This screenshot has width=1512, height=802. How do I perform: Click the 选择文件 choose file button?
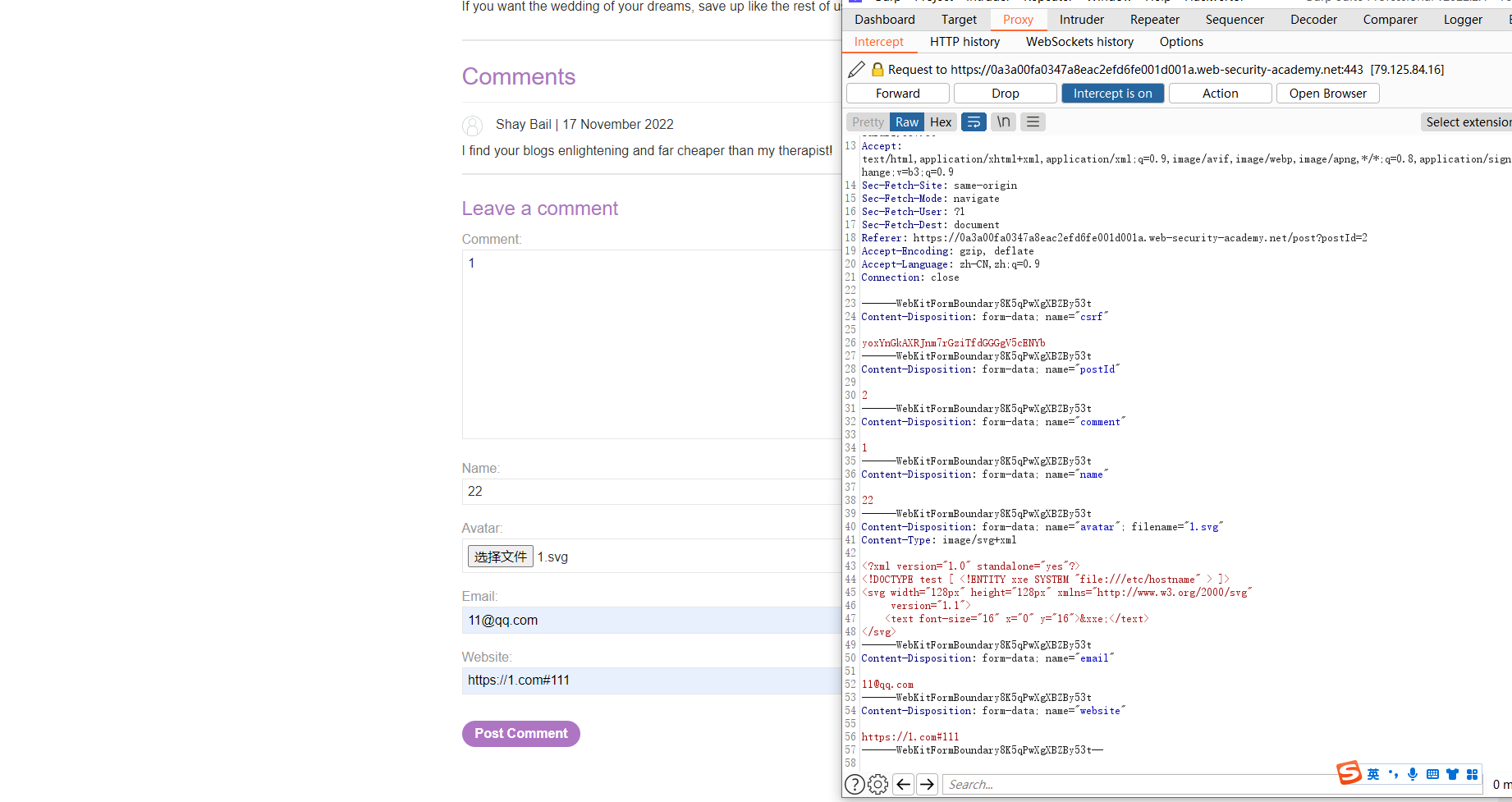tap(501, 557)
